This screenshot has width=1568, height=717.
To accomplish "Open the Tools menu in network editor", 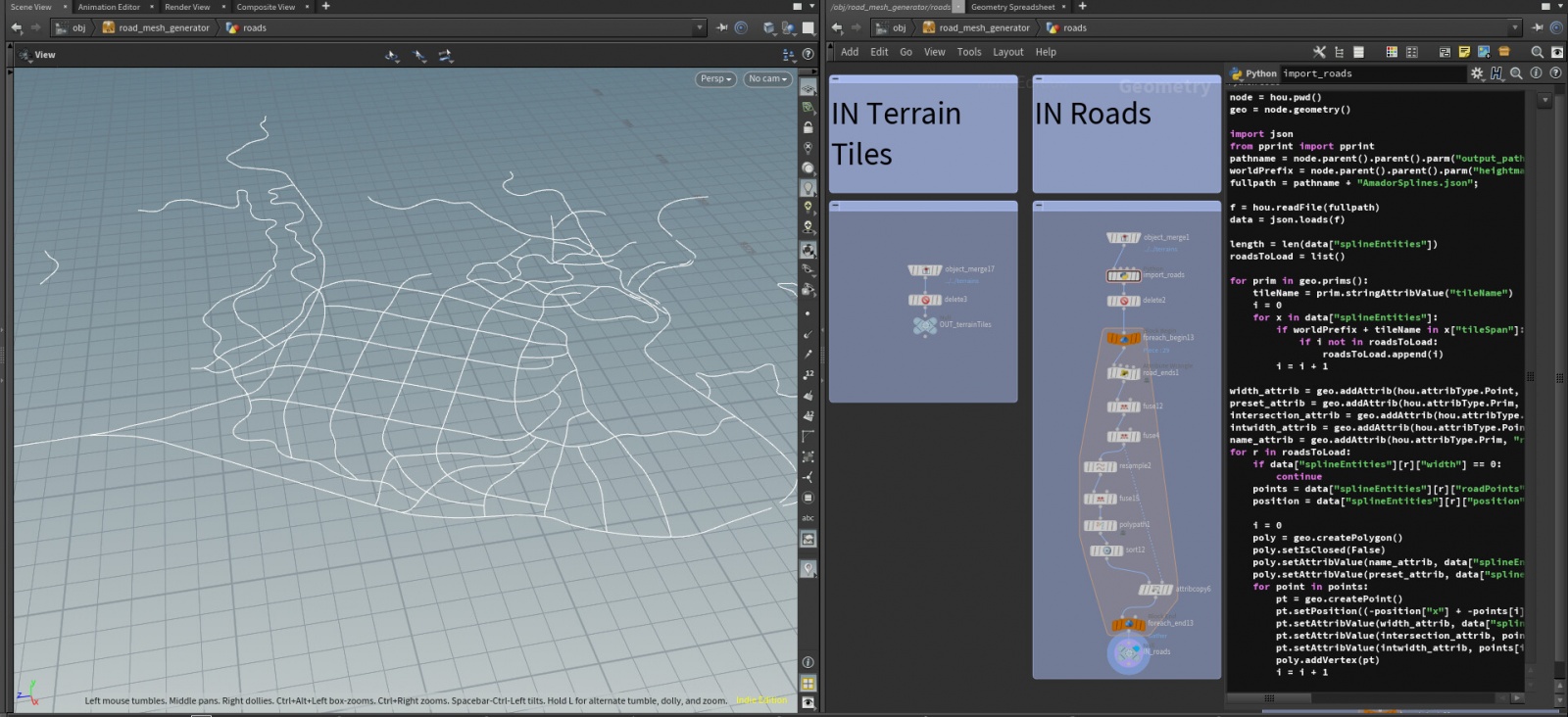I will [x=969, y=52].
